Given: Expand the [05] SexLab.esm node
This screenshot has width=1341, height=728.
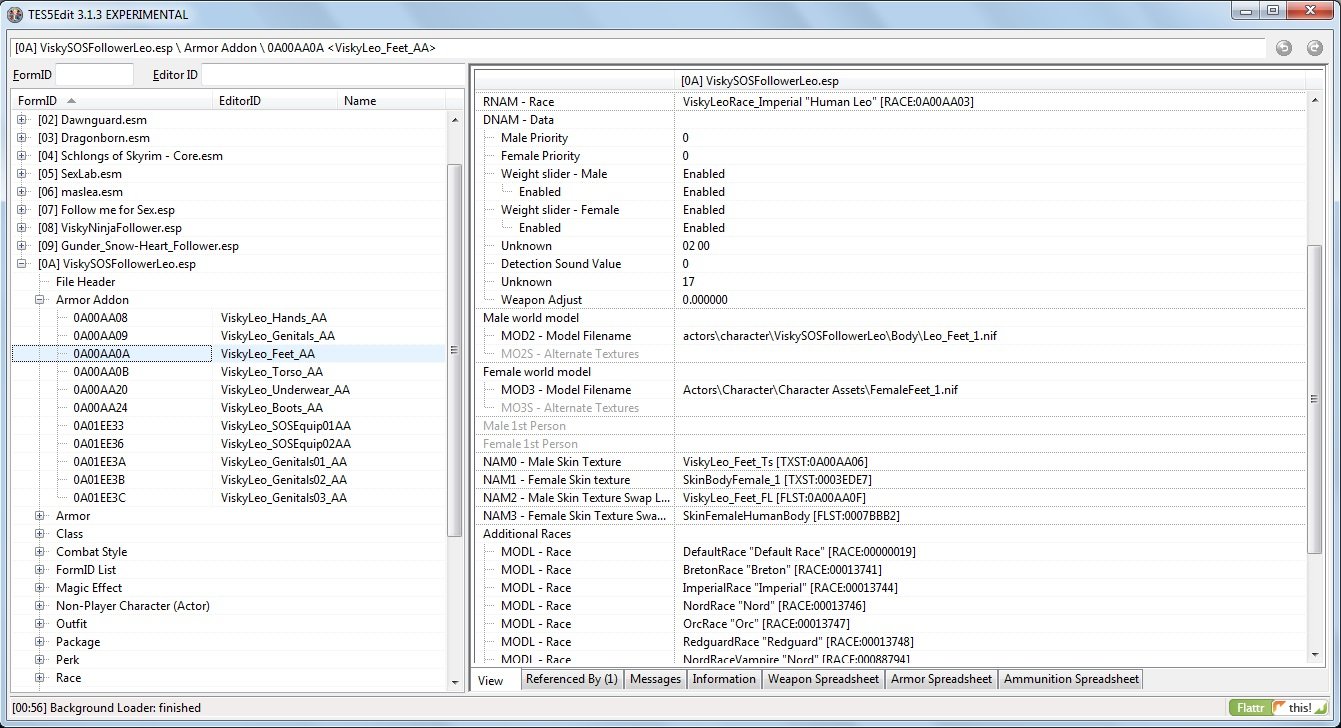Looking at the screenshot, I should (x=21, y=174).
